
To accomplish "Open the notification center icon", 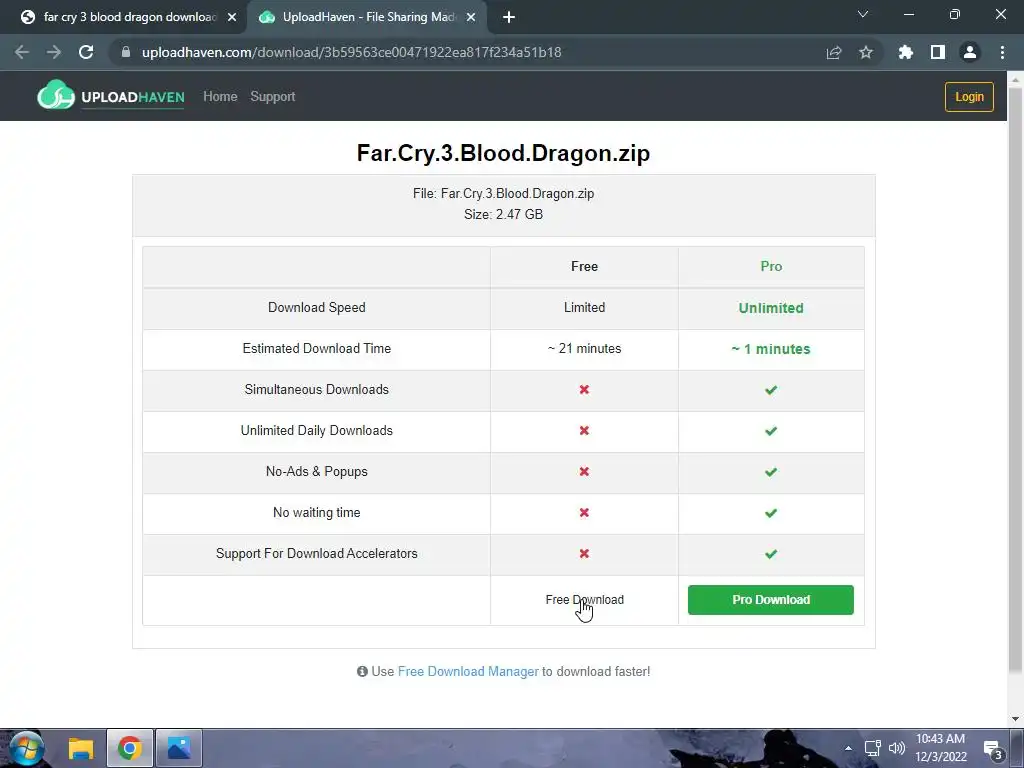I will (x=993, y=750).
